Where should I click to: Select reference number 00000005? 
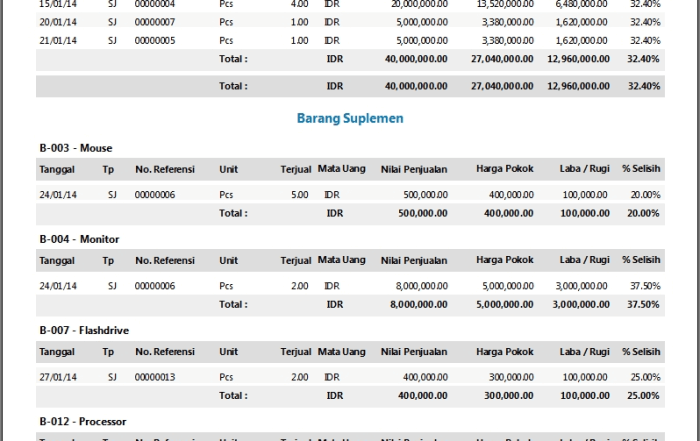(x=154, y=40)
